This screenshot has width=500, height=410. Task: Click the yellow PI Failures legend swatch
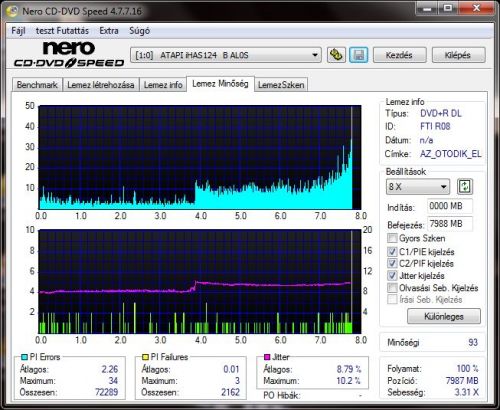(145, 357)
